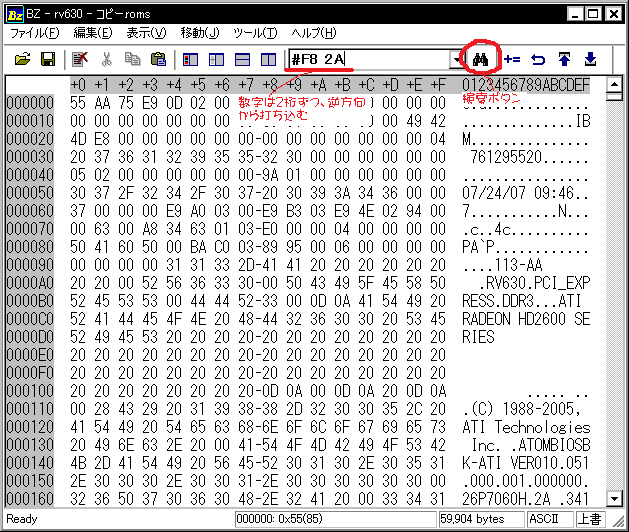Click ASCII text K-ATI VER010.051
Image resolution: width=629 pixels, height=532 pixels.
(x=526, y=463)
